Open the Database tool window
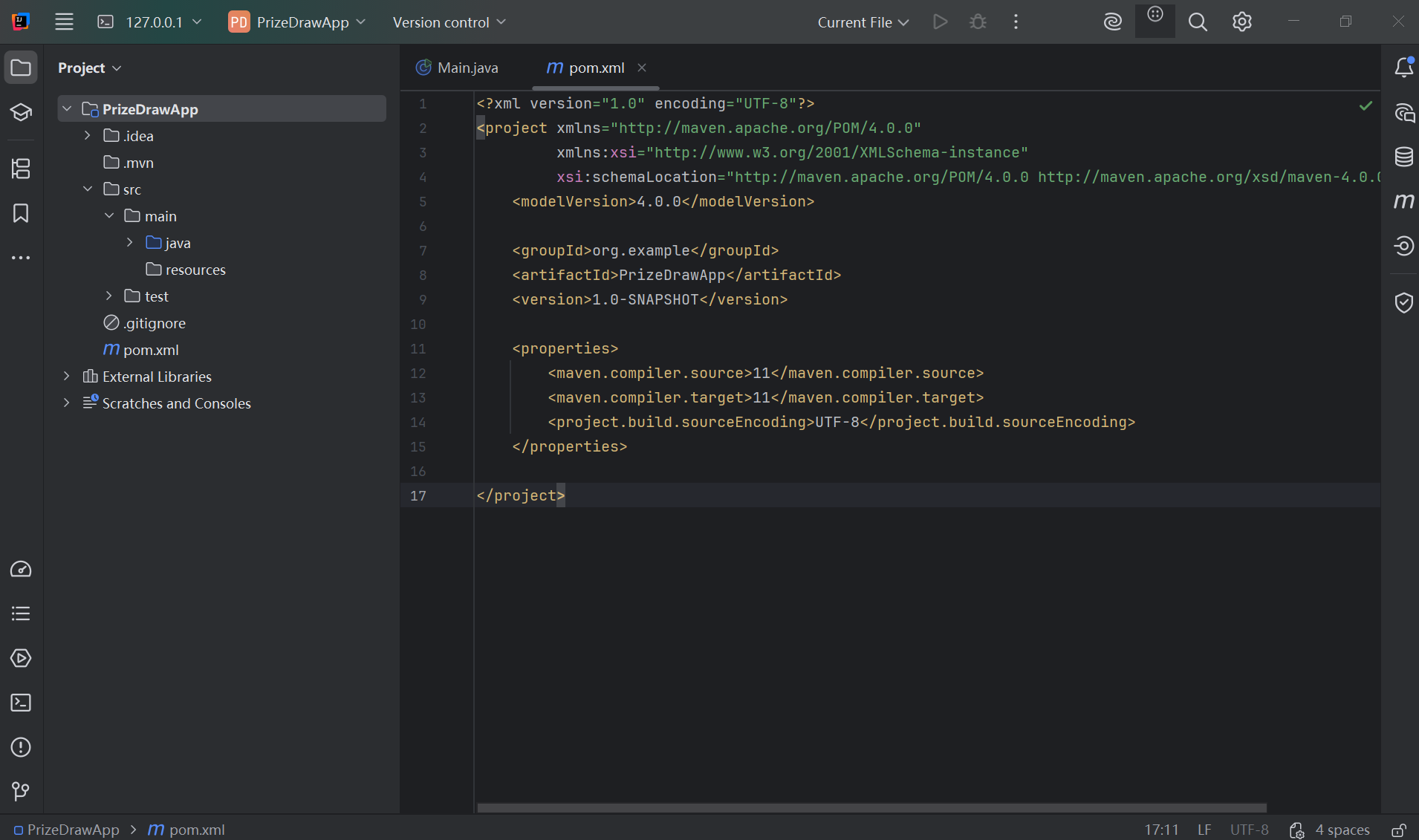 pyautogui.click(x=1403, y=157)
